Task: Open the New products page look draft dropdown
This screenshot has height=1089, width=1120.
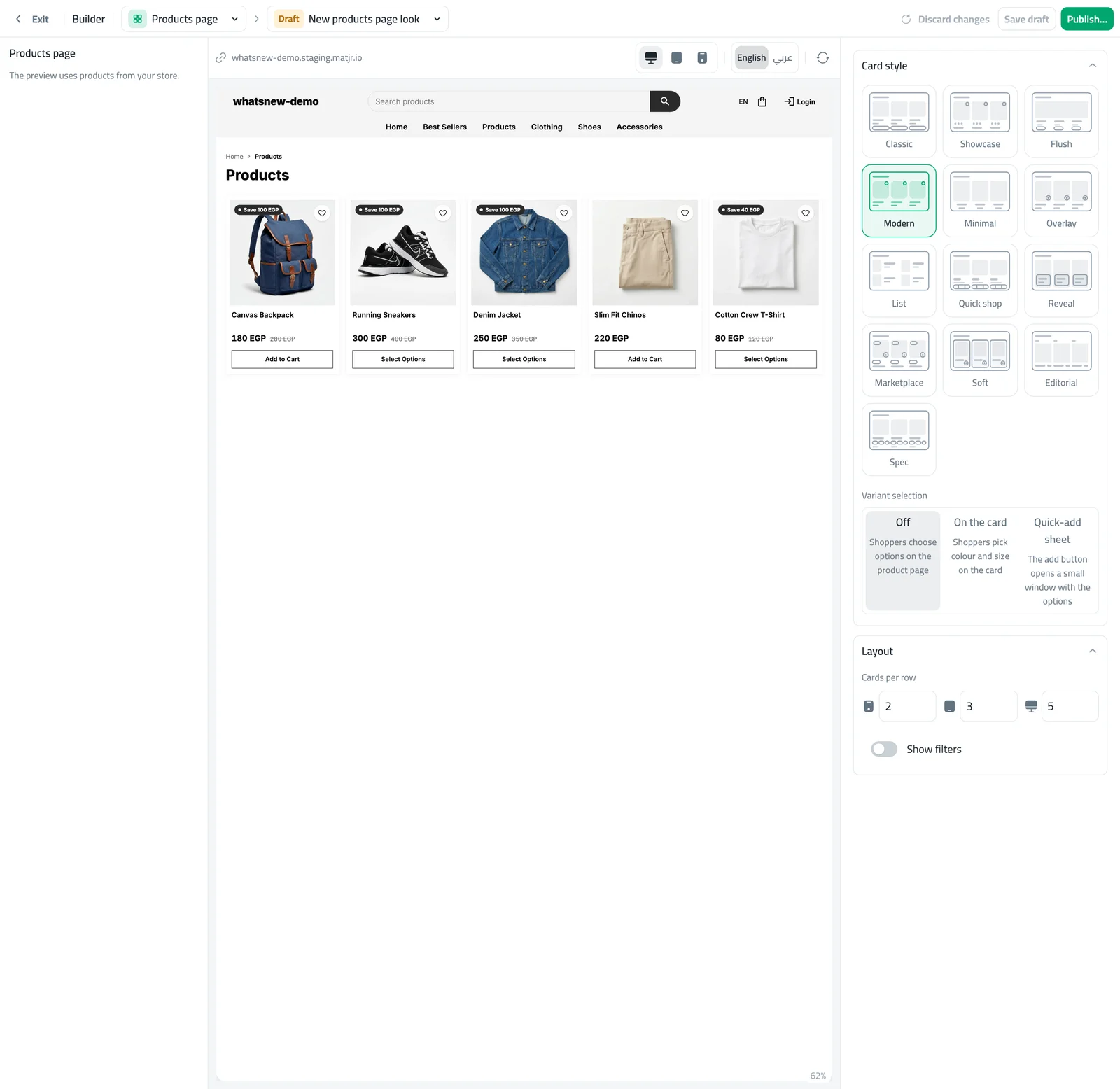Action: click(358, 19)
